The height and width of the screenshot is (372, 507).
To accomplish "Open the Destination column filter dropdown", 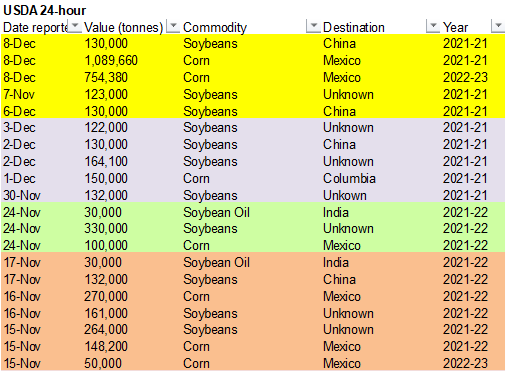I will pos(433,26).
